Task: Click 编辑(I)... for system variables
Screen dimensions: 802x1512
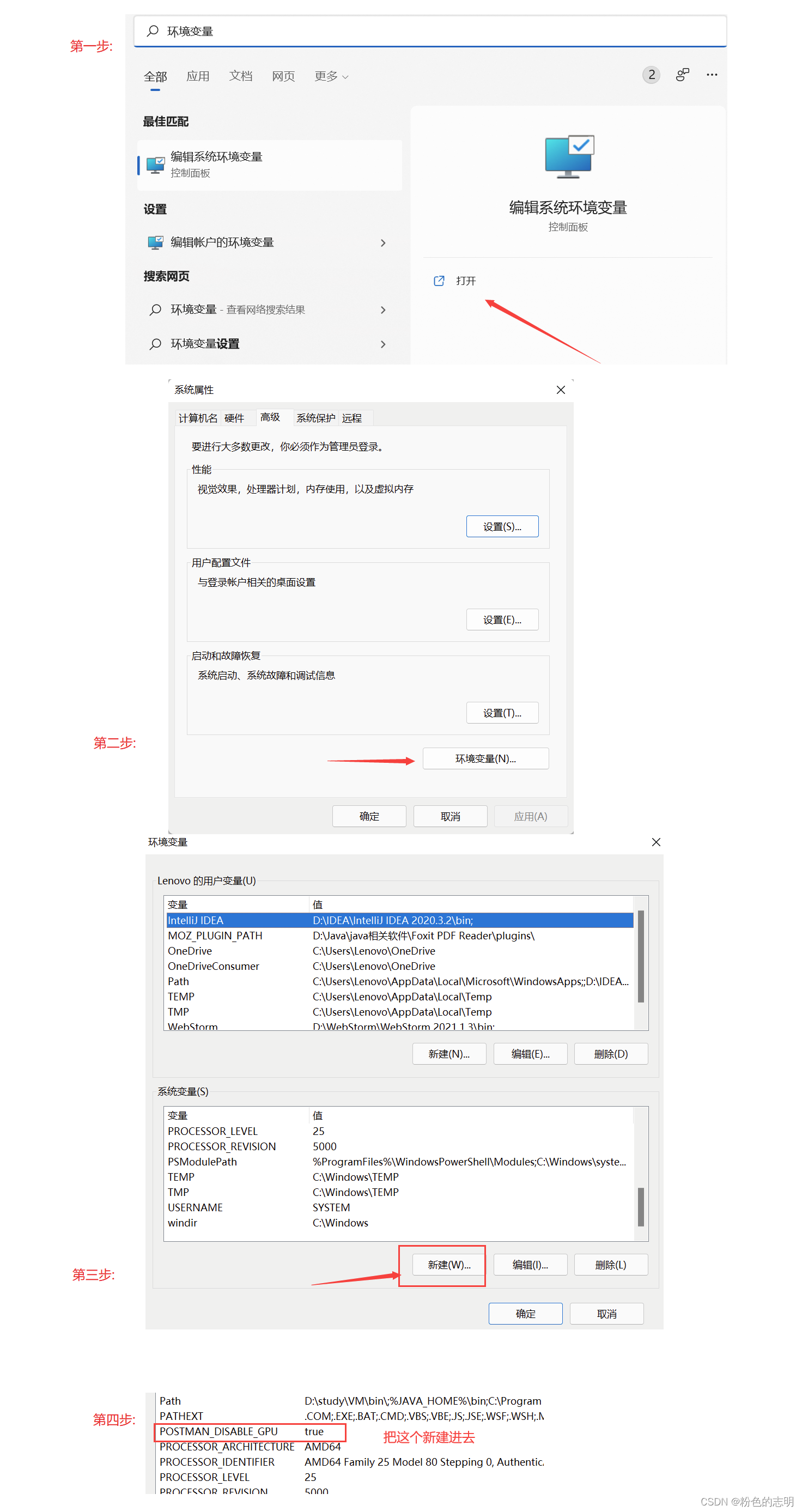Action: point(530,1265)
